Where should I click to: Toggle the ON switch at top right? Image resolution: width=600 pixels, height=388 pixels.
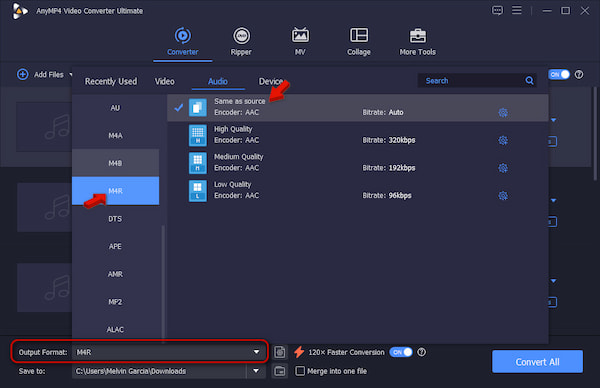[559, 74]
